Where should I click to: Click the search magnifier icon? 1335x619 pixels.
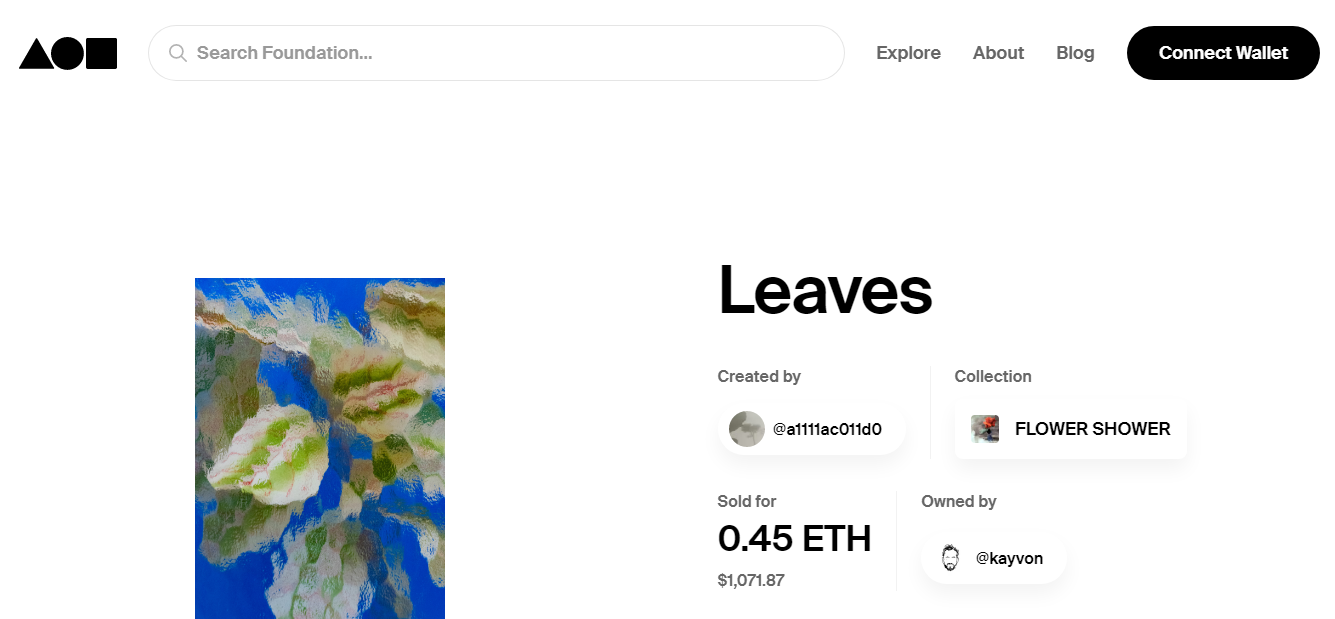click(x=178, y=53)
